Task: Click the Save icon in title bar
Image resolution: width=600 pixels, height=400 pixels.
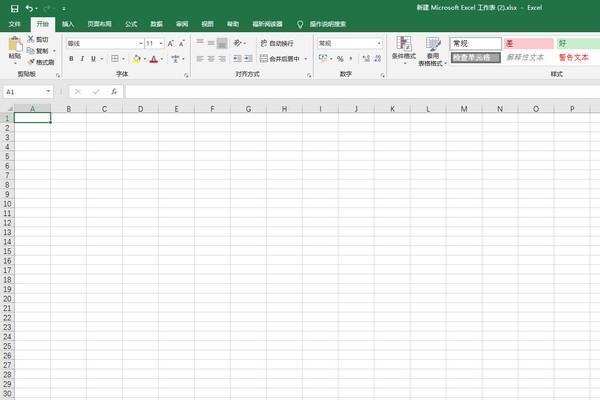Action: pyautogui.click(x=15, y=8)
